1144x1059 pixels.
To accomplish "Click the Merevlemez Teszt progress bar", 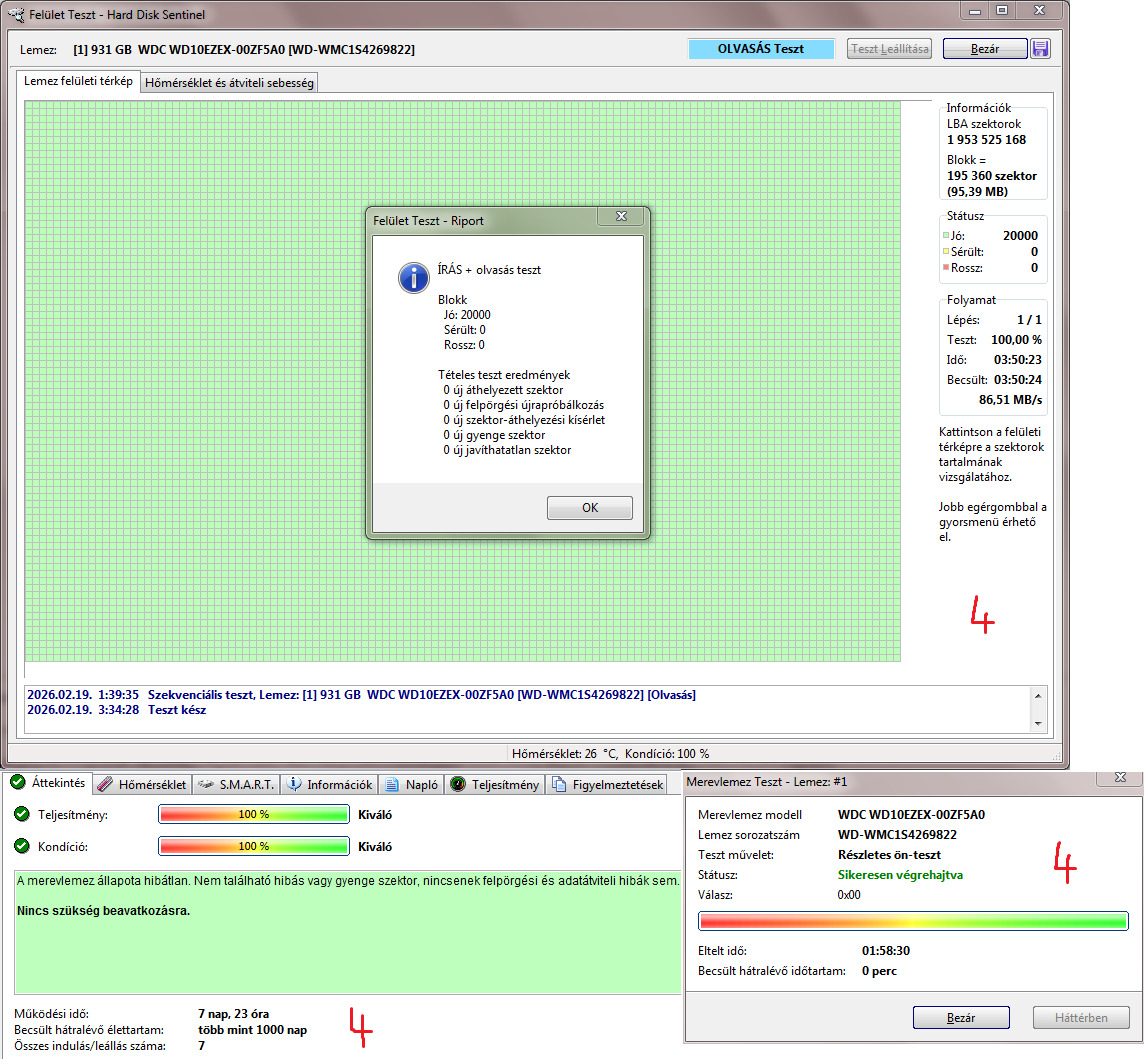I will (x=913, y=920).
